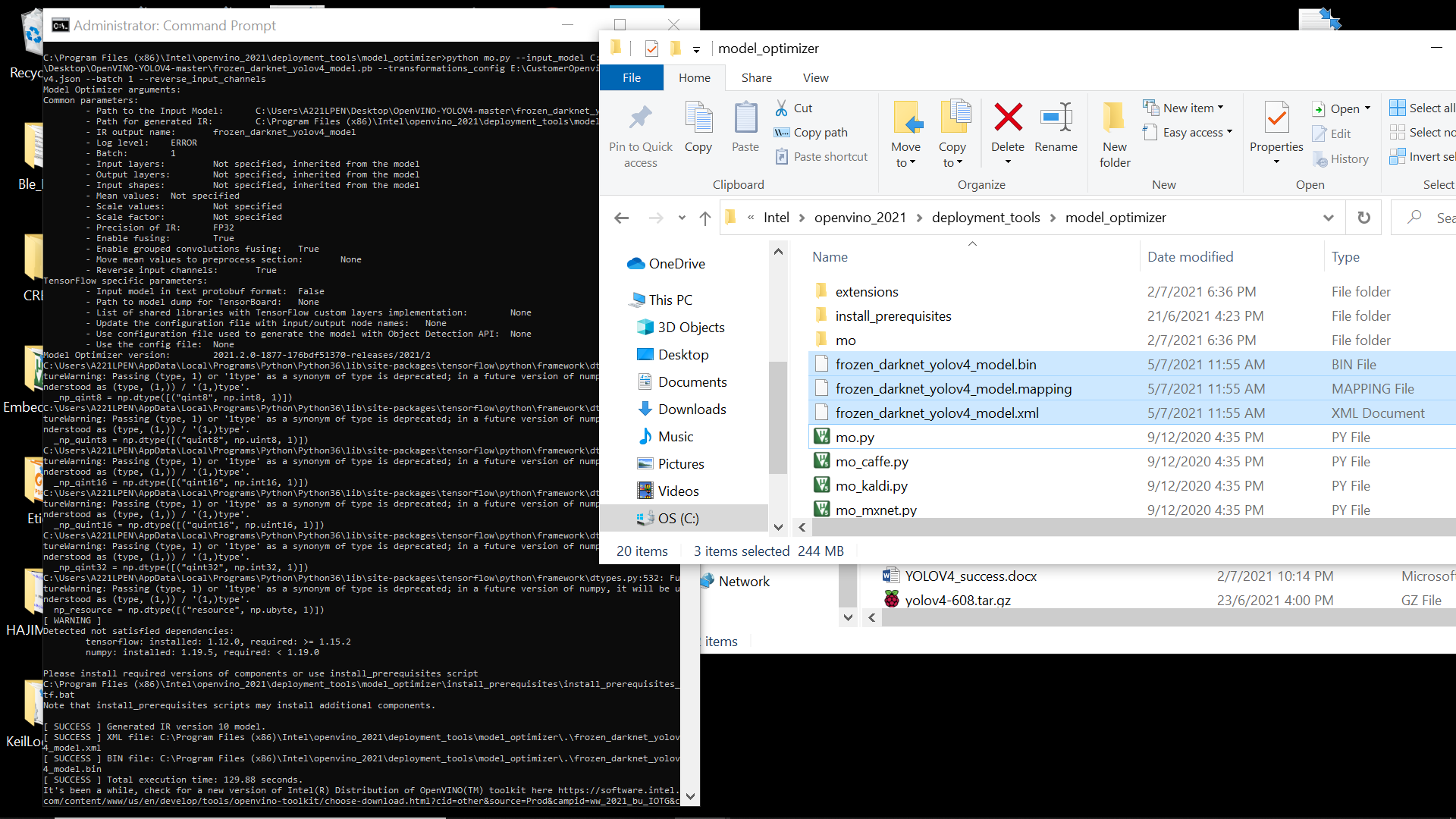Select the Cut icon
1456x819 pixels.
(x=793, y=108)
